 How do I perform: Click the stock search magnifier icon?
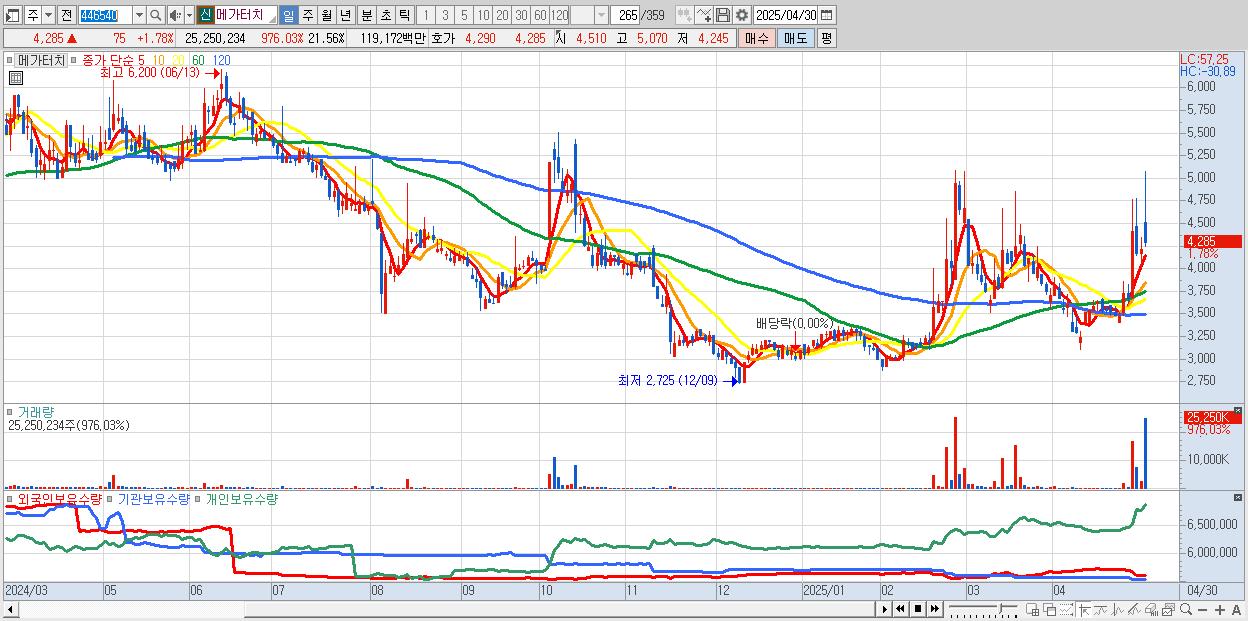[x=155, y=15]
